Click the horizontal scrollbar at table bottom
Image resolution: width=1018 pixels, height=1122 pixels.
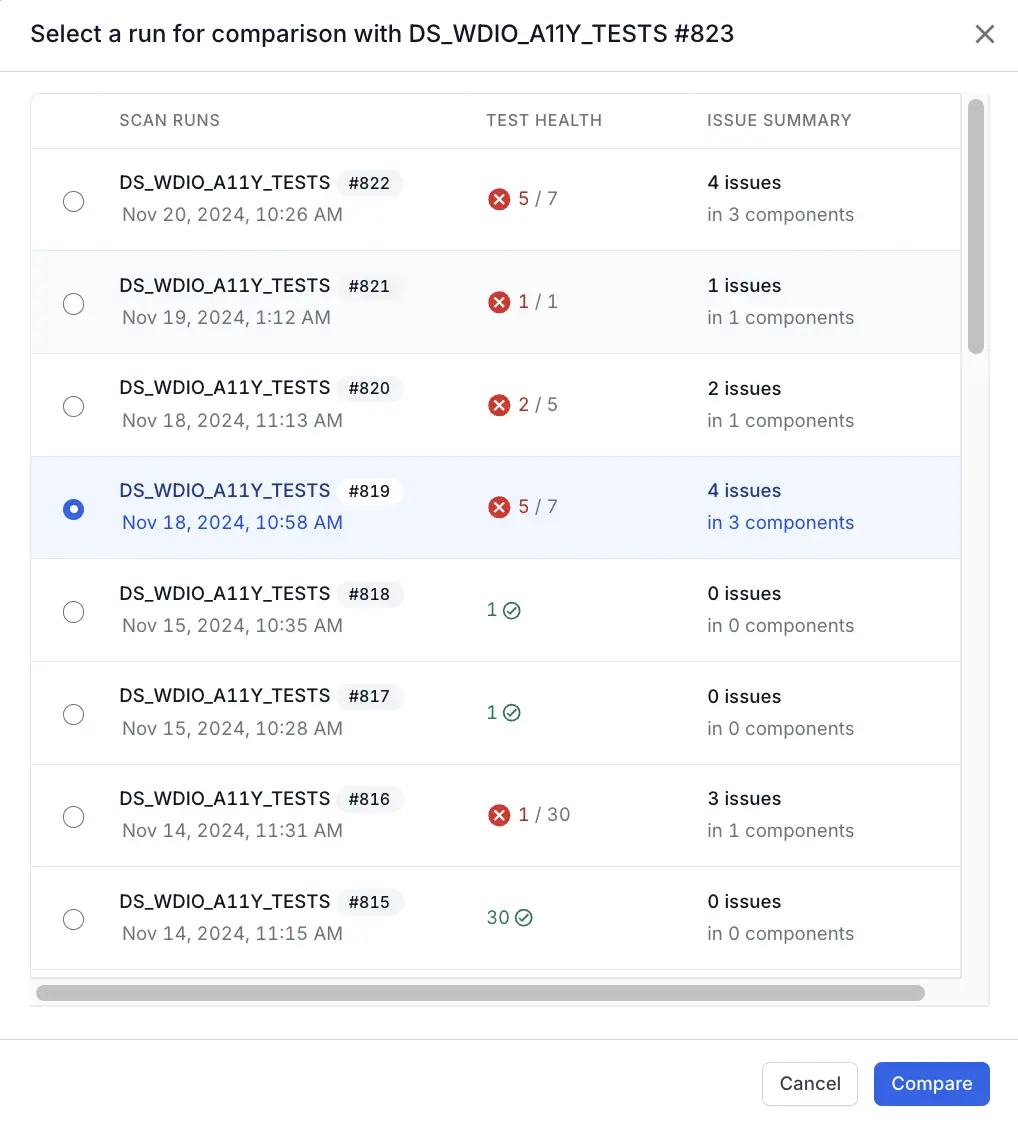click(480, 993)
